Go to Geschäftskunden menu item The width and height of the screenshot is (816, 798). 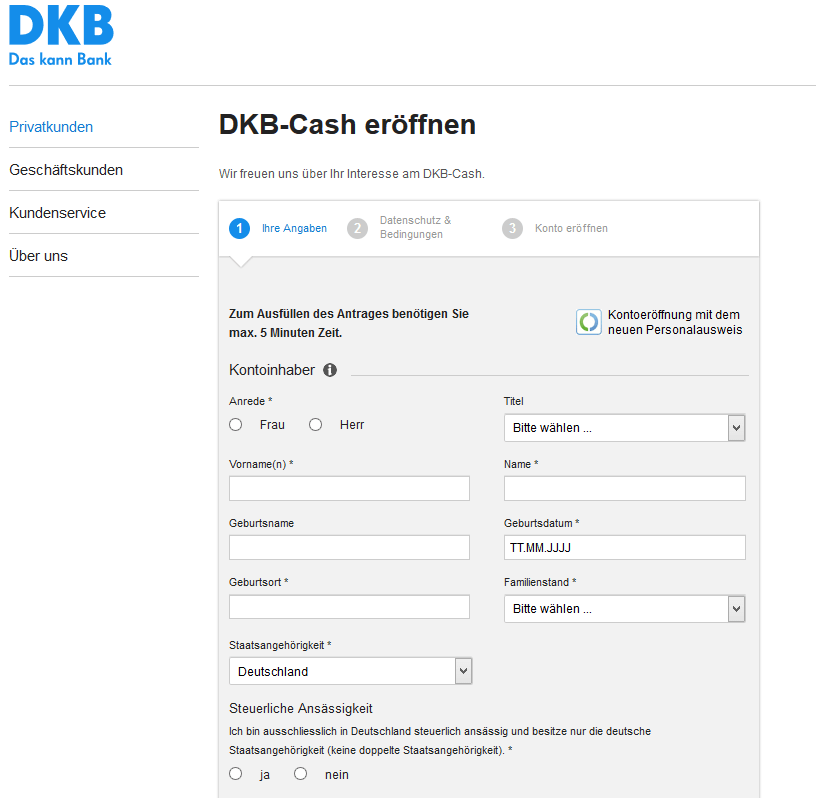(66, 170)
